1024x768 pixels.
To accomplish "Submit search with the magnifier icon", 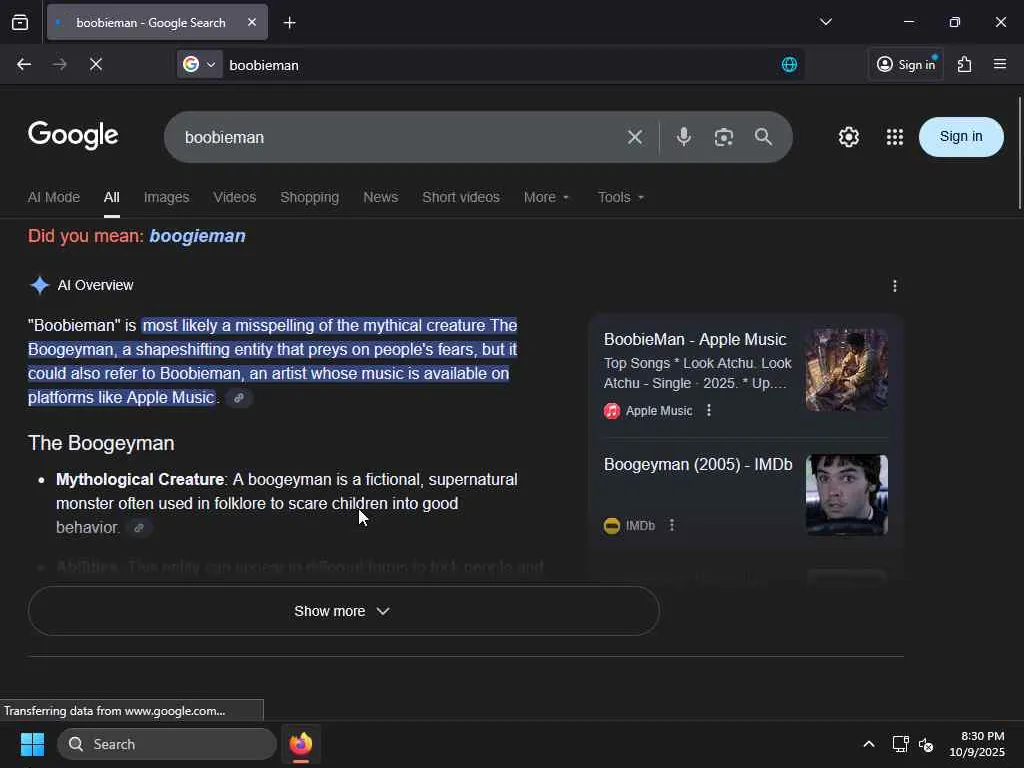I will tap(763, 136).
